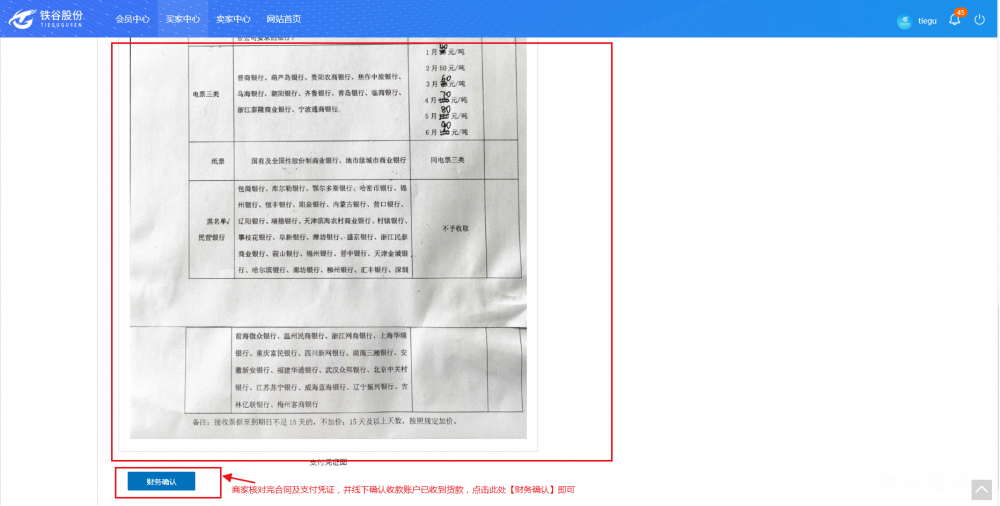Go to 卖家中心 menu
Image resolution: width=1000 pixels, height=506 pixels.
pyautogui.click(x=233, y=19)
